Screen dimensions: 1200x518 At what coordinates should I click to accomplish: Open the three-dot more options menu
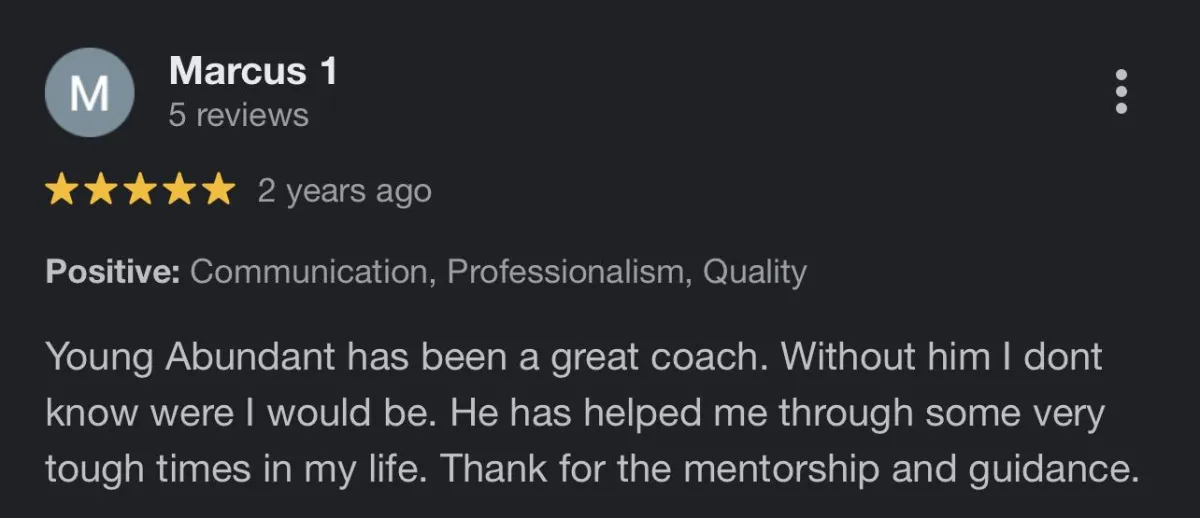(1121, 92)
